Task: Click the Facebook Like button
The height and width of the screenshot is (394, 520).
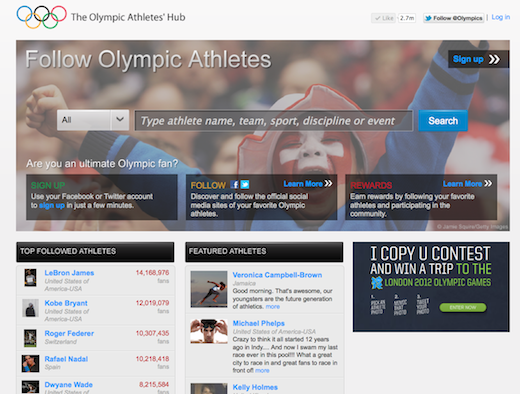Action: pos(384,18)
